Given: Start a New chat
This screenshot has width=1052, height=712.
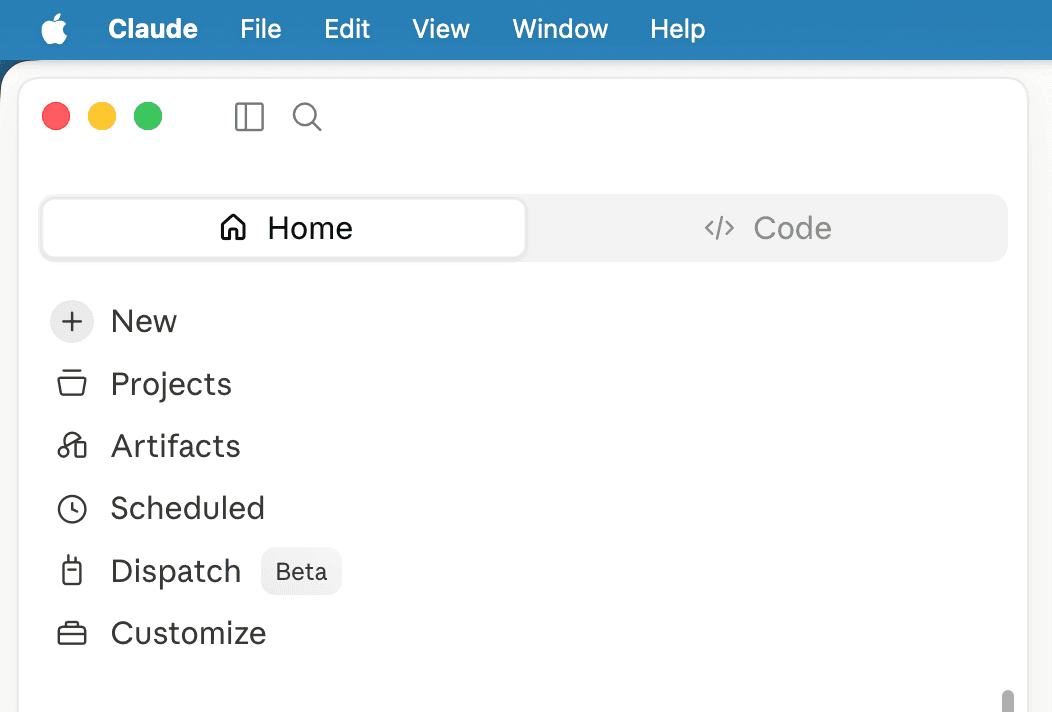Looking at the screenshot, I should pos(144,321).
